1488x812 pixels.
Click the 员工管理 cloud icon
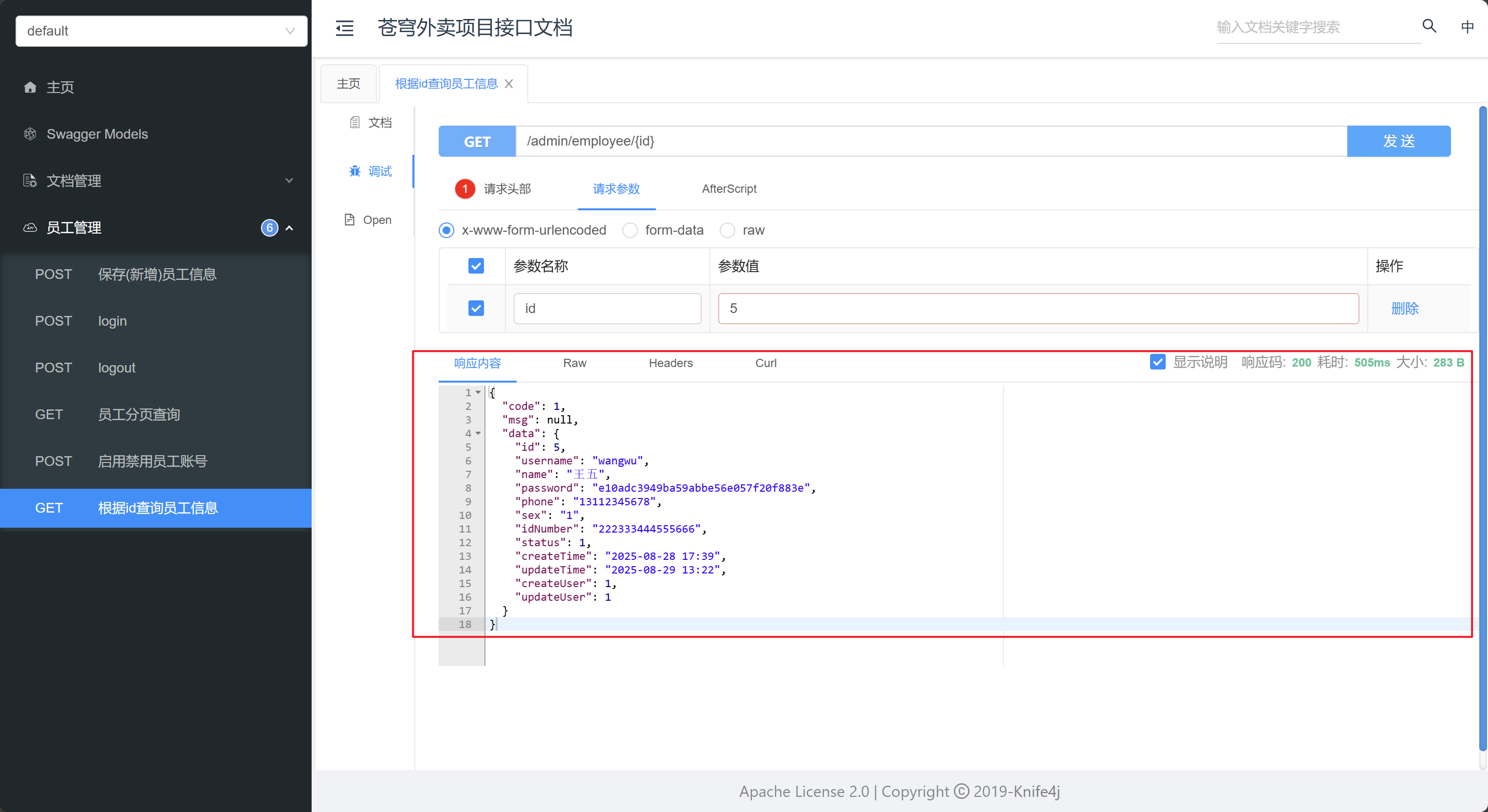30,227
